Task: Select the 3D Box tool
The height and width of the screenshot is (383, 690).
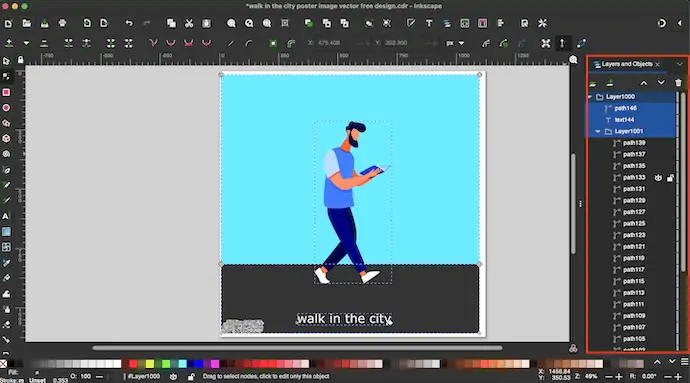Action: [6, 139]
